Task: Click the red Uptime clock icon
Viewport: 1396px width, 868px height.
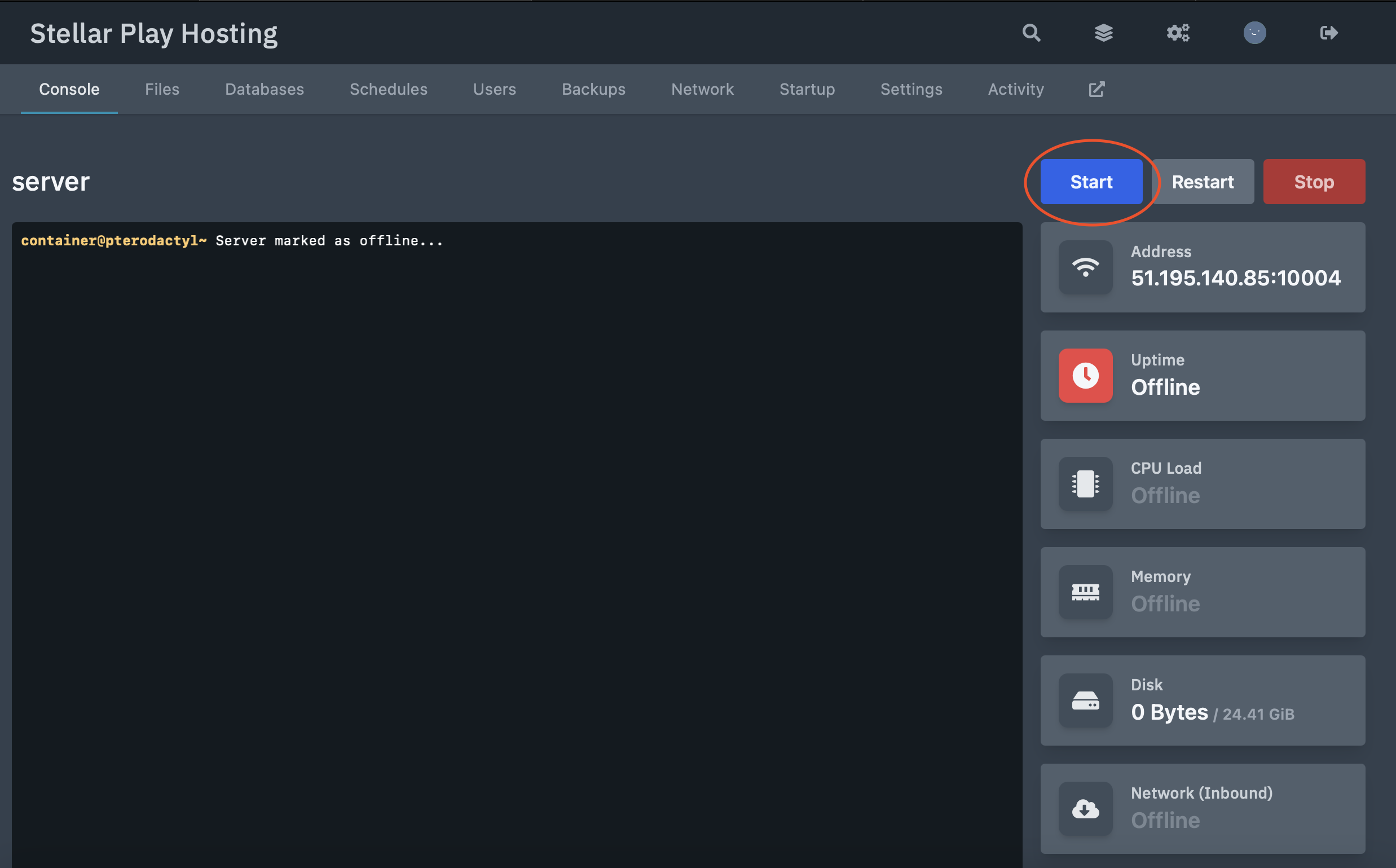Action: pyautogui.click(x=1085, y=376)
